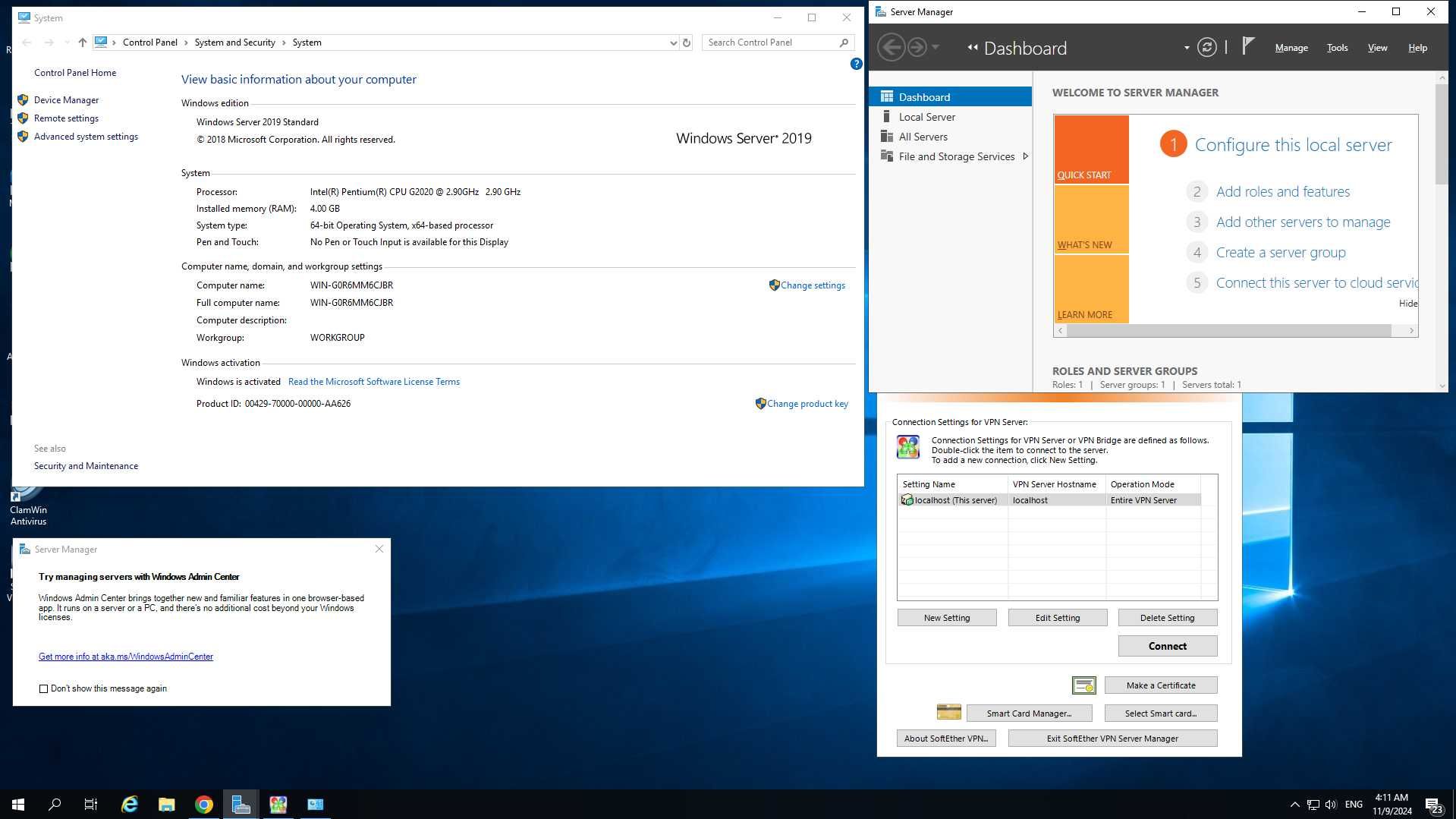Screen dimensions: 1456x819
Task: Click the WHAT'S NEW tile
Action: point(1091,219)
